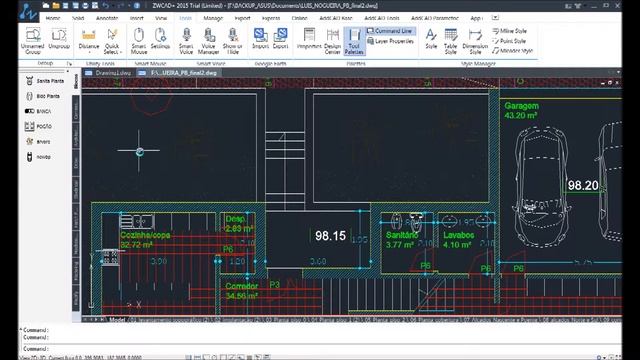Click the Help info icon in the title bar

(x=137, y=6)
